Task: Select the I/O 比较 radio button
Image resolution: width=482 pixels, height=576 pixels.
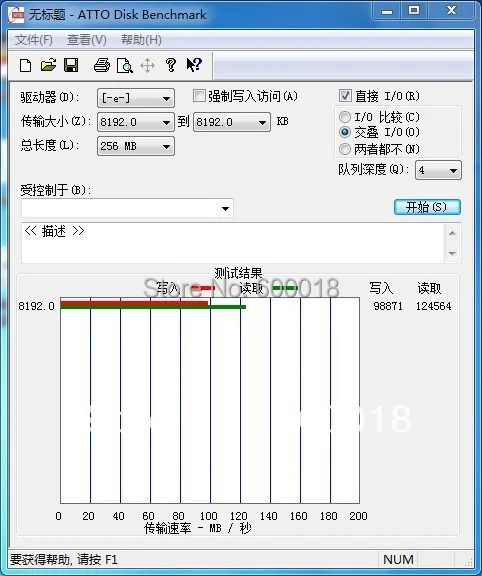Action: point(345,117)
